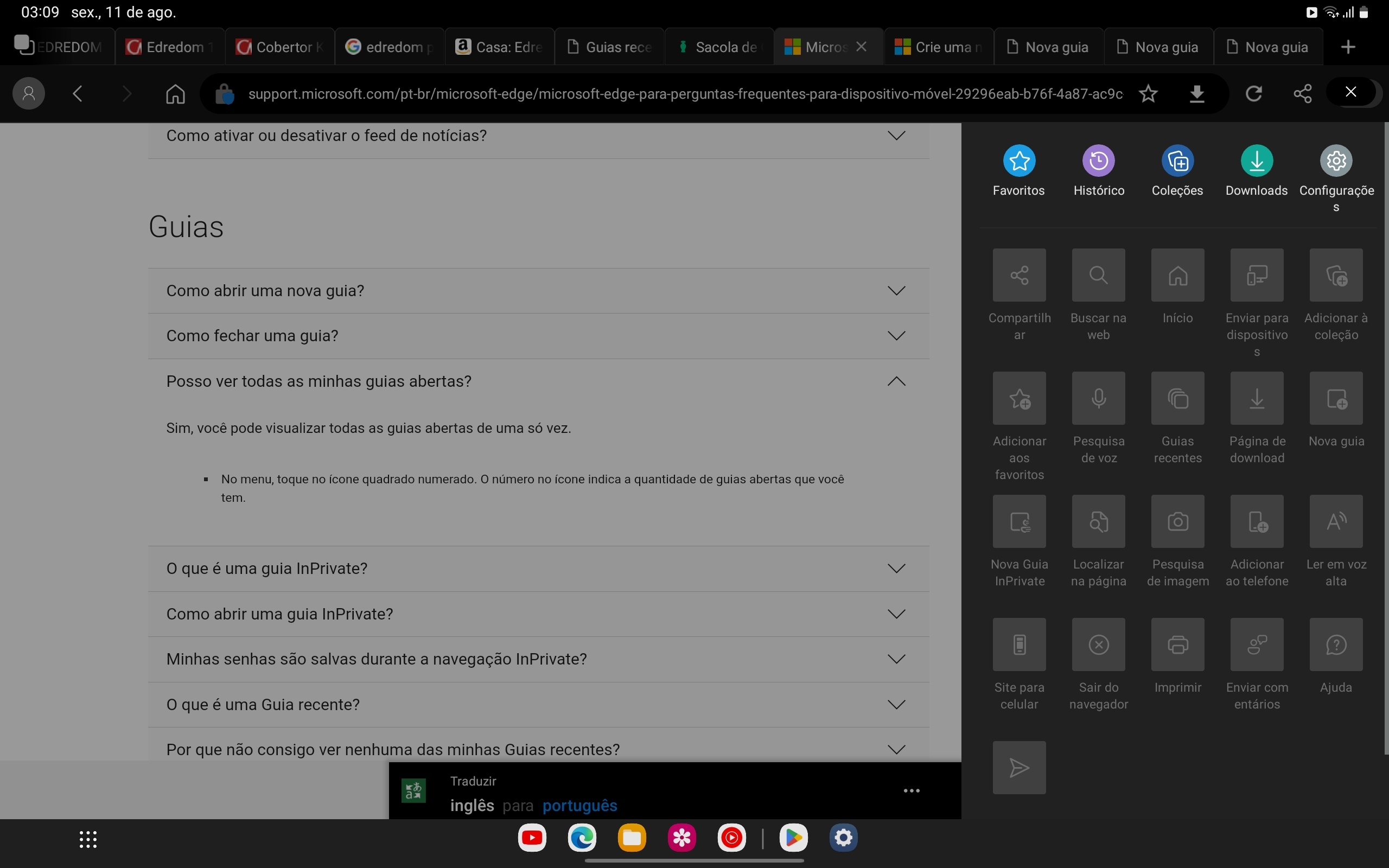Viewport: 1389px width, 868px height.
Task: Open Configurações gear in menu
Action: pos(1336,161)
